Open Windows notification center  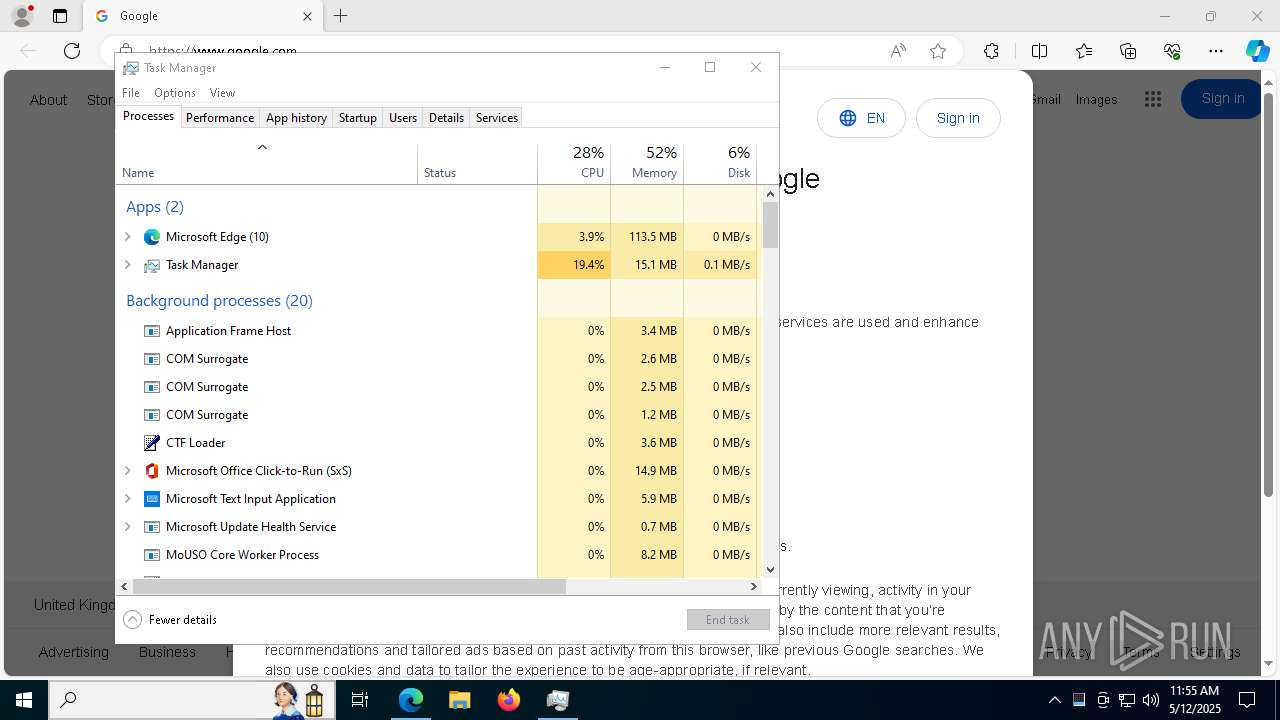point(1247,700)
